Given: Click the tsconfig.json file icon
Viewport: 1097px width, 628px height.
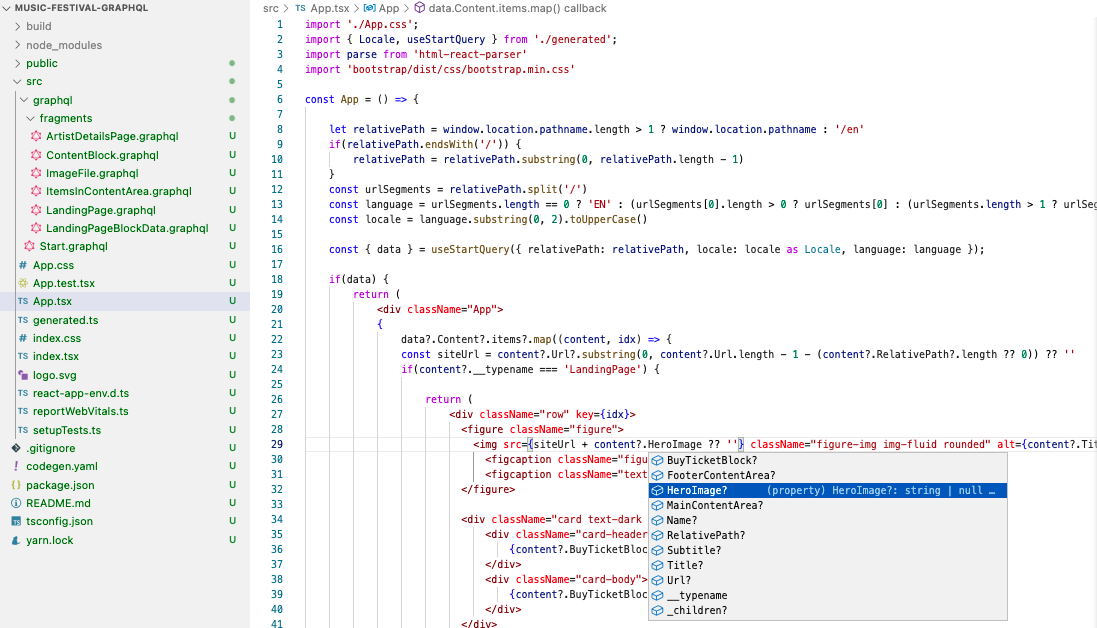Looking at the screenshot, I should [x=16, y=521].
